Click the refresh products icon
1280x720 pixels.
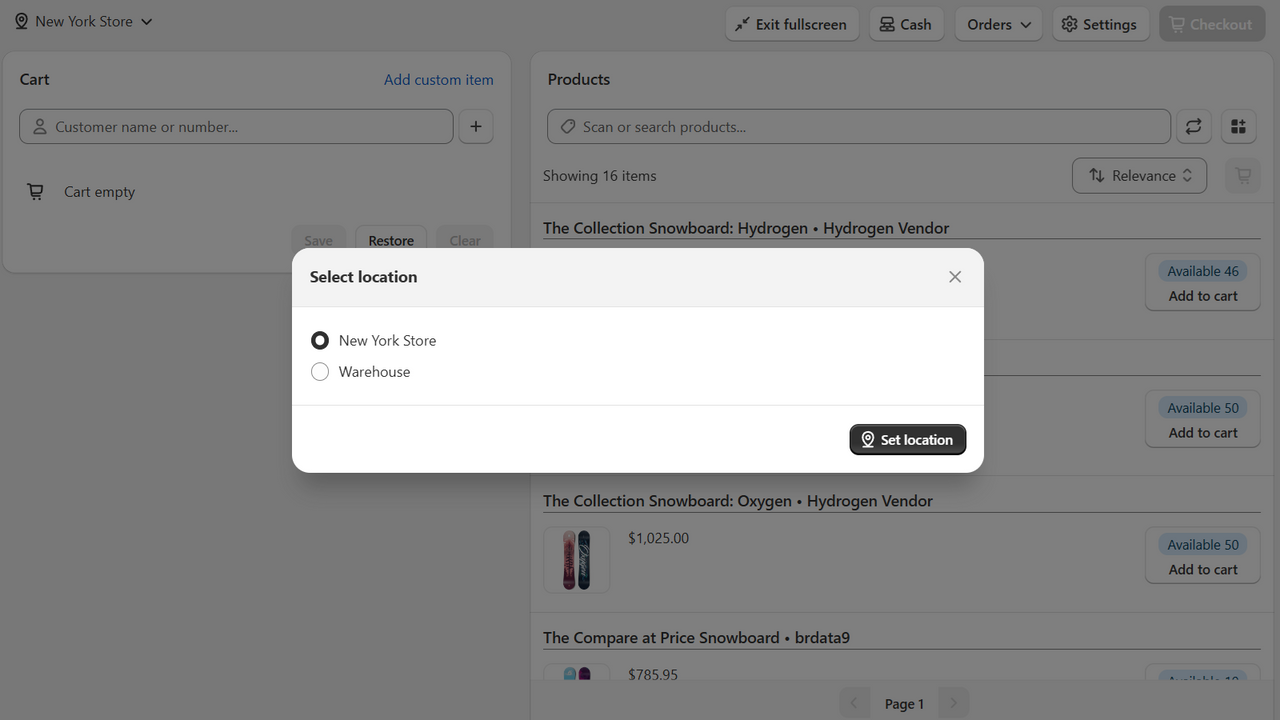(x=1194, y=127)
